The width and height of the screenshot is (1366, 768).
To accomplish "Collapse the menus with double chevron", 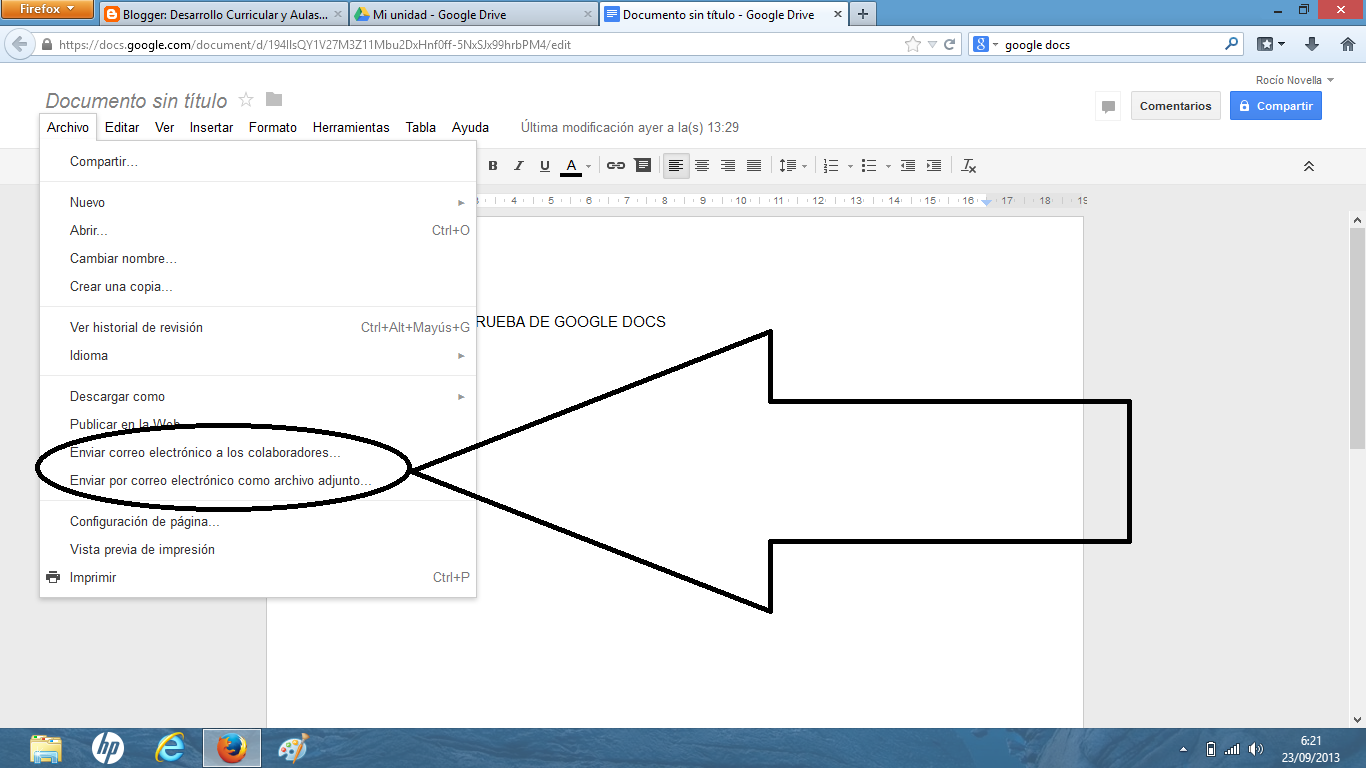I will pyautogui.click(x=1309, y=166).
